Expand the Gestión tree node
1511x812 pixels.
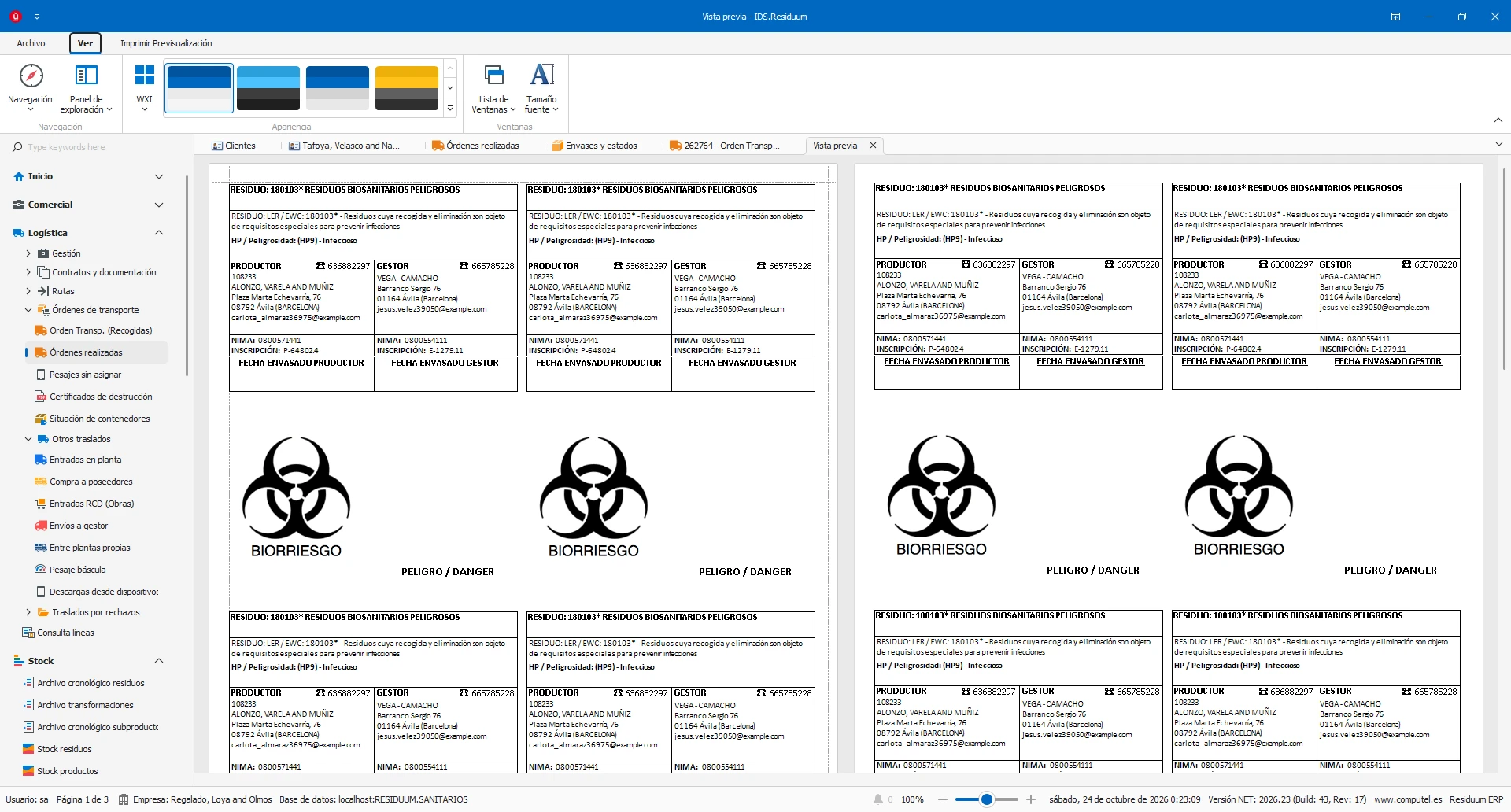[28, 253]
